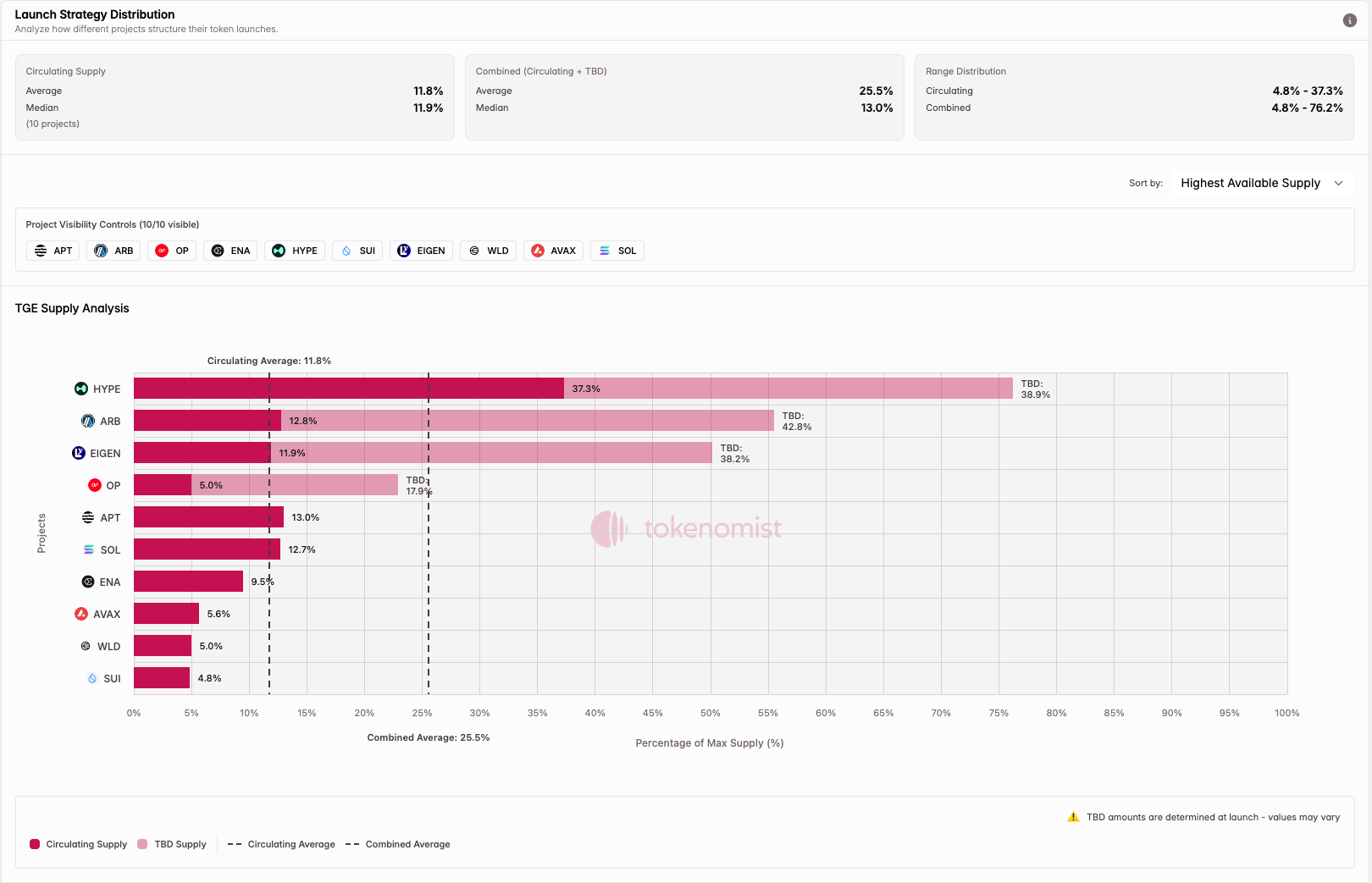Click the chevron on Highest Available Supply

click(1338, 183)
